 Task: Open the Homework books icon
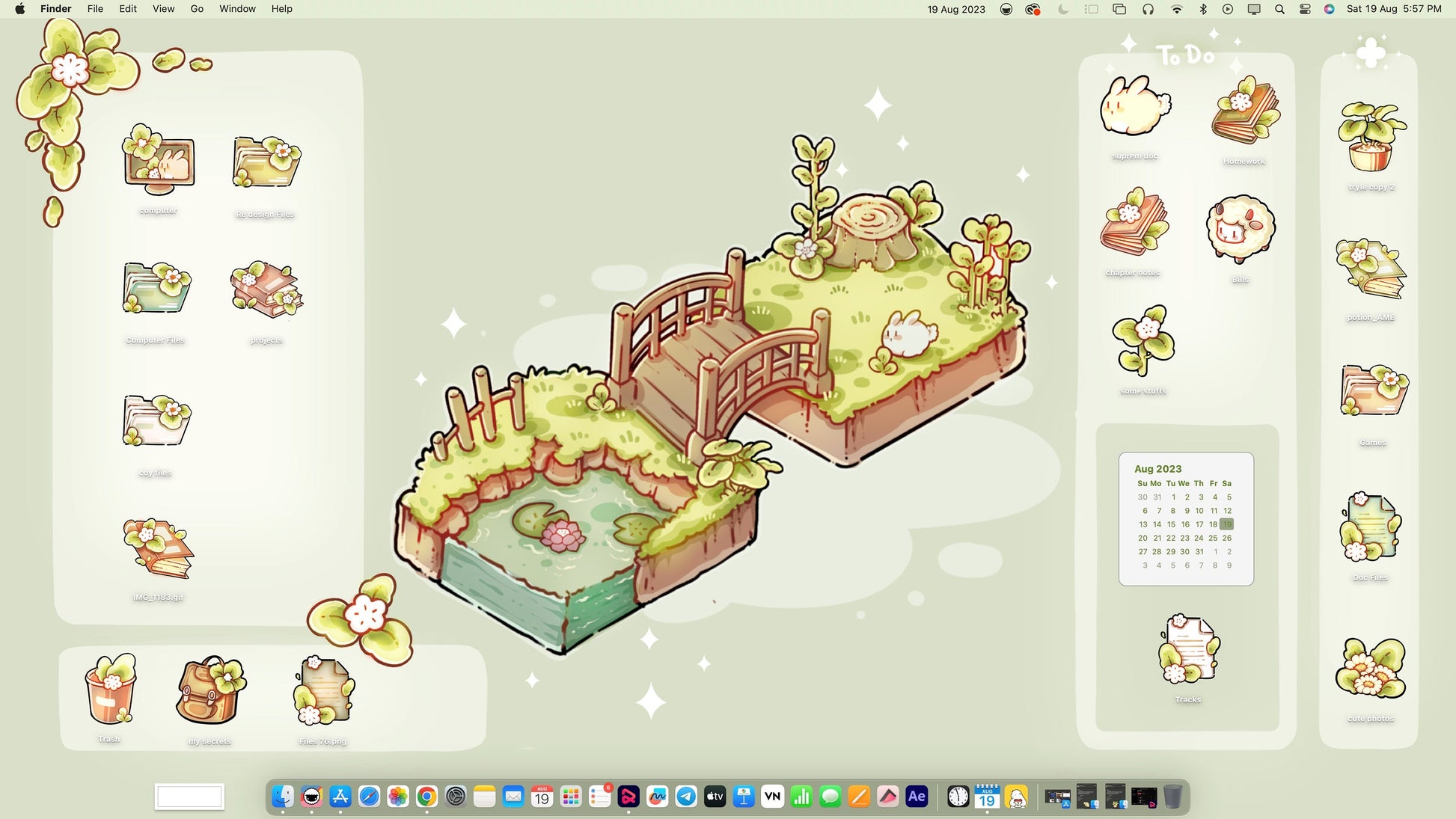pos(1245,112)
